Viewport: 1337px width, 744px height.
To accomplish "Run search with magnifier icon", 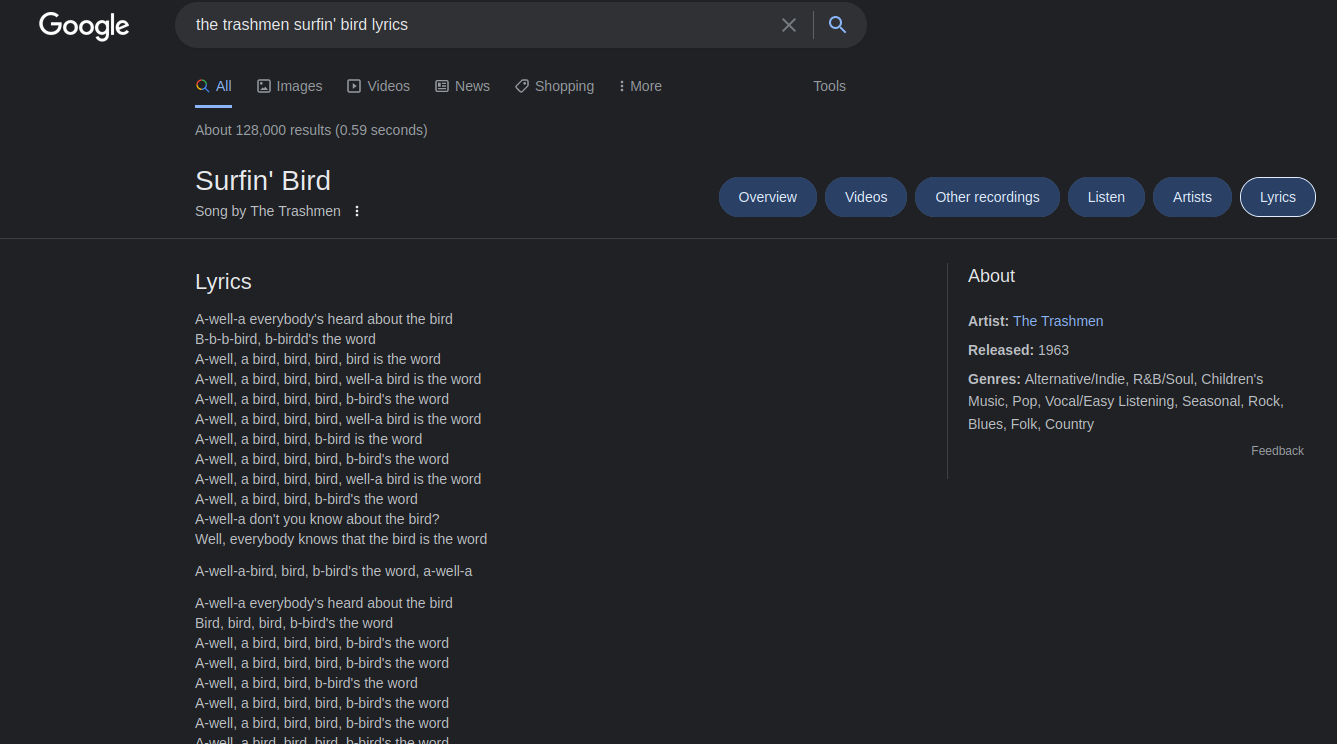I will tap(838, 25).
